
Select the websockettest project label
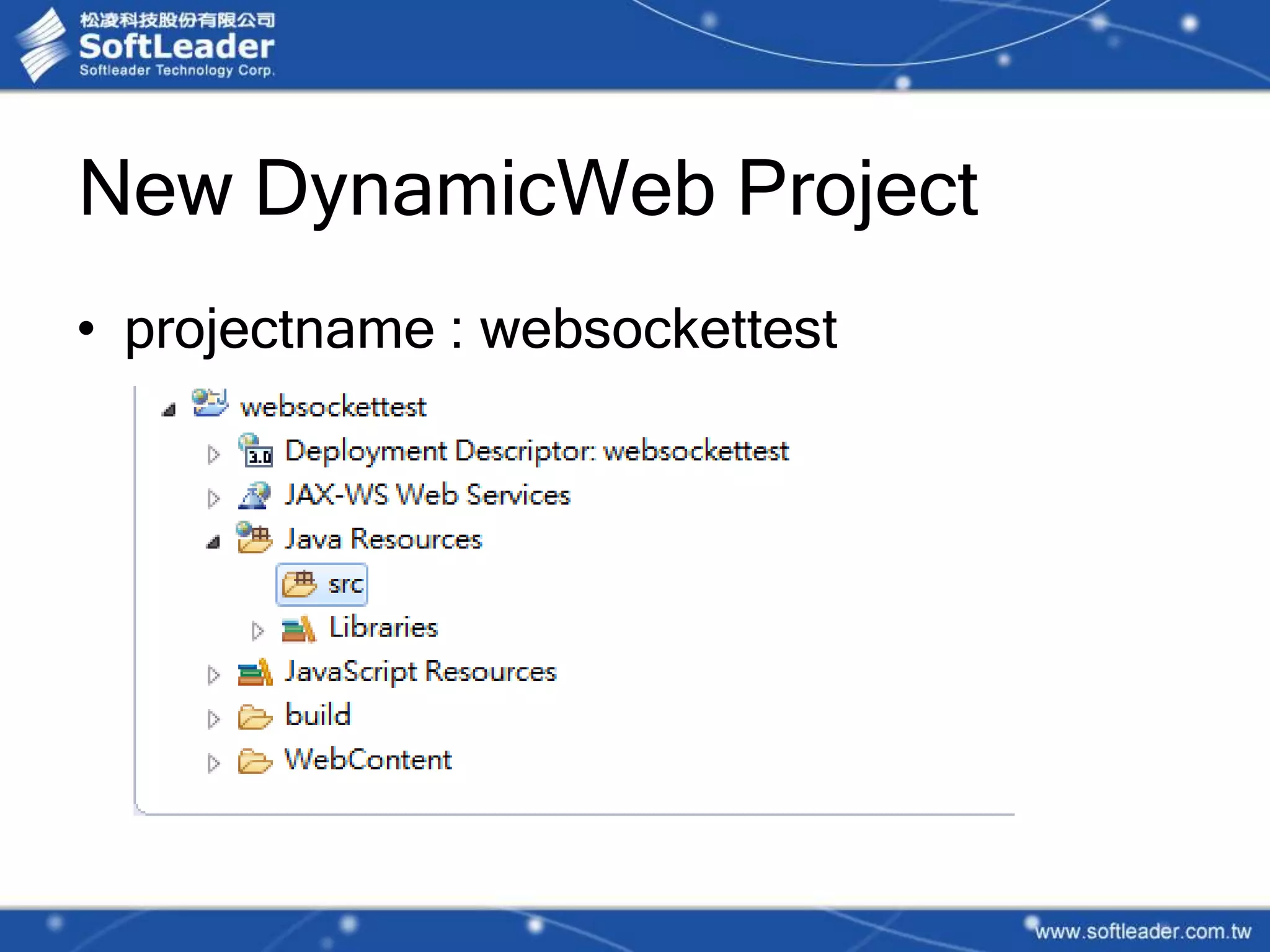(333, 407)
